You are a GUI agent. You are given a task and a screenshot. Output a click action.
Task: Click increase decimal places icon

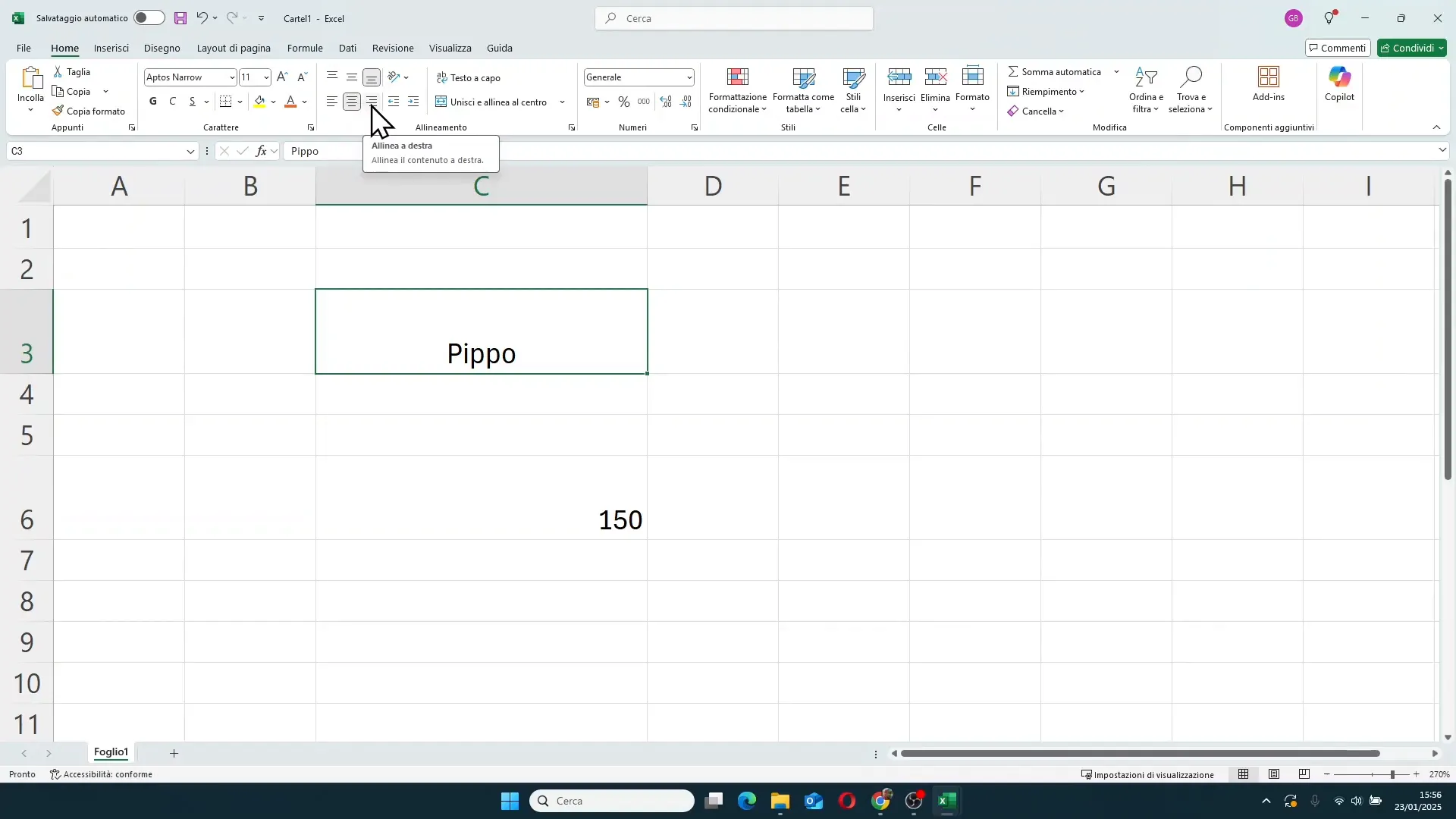point(666,102)
